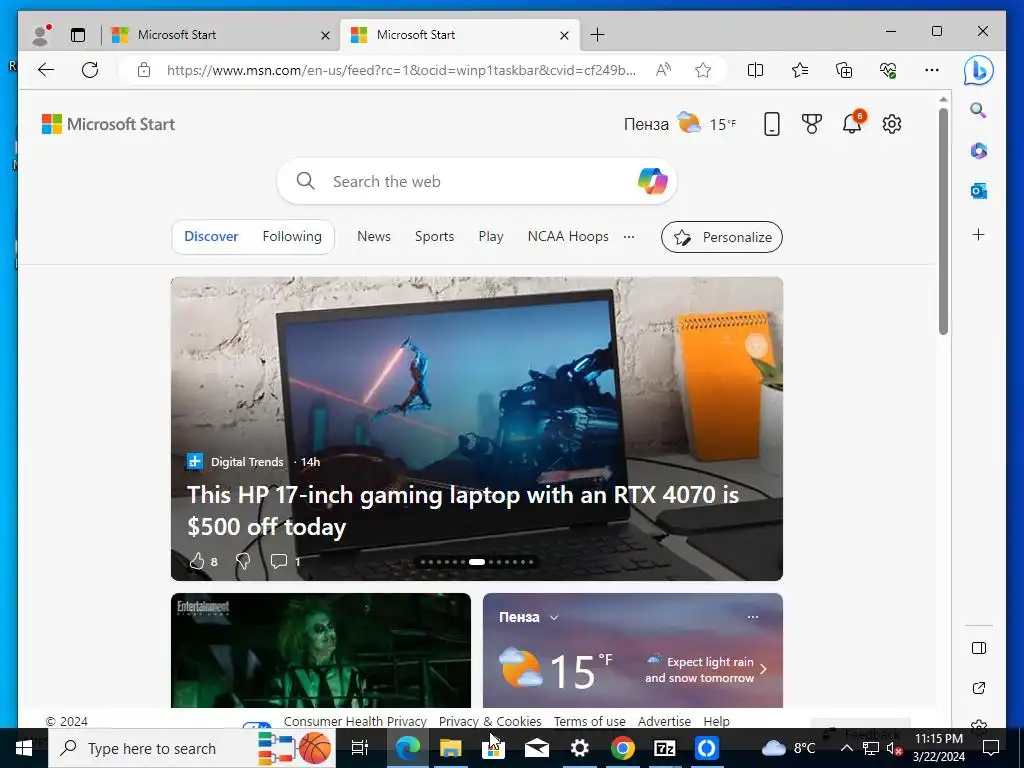Open the Consumer Health Privacy link
Screen dimensions: 1024x768
[355, 721]
